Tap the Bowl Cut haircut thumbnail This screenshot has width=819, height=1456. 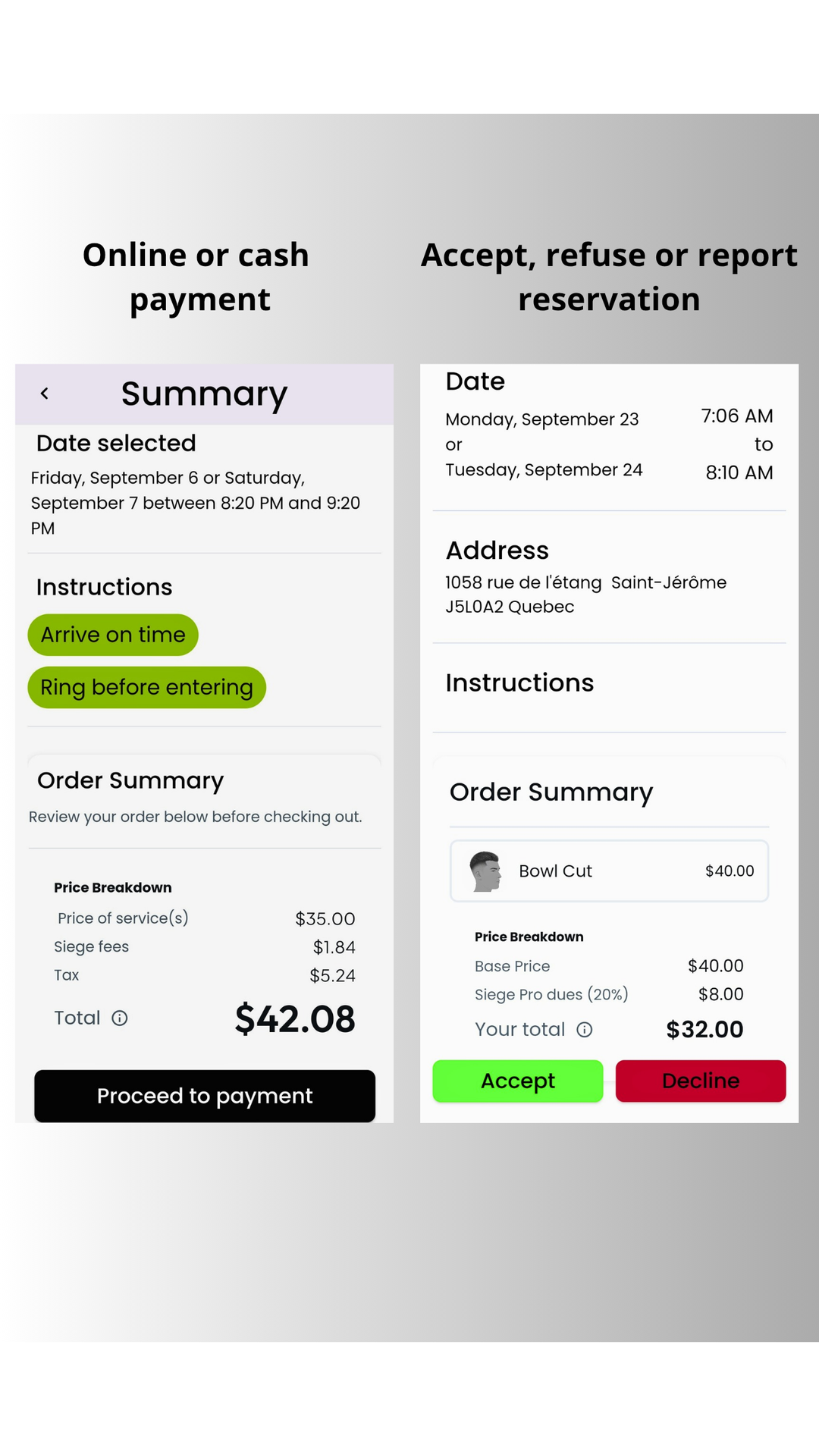[x=485, y=871]
